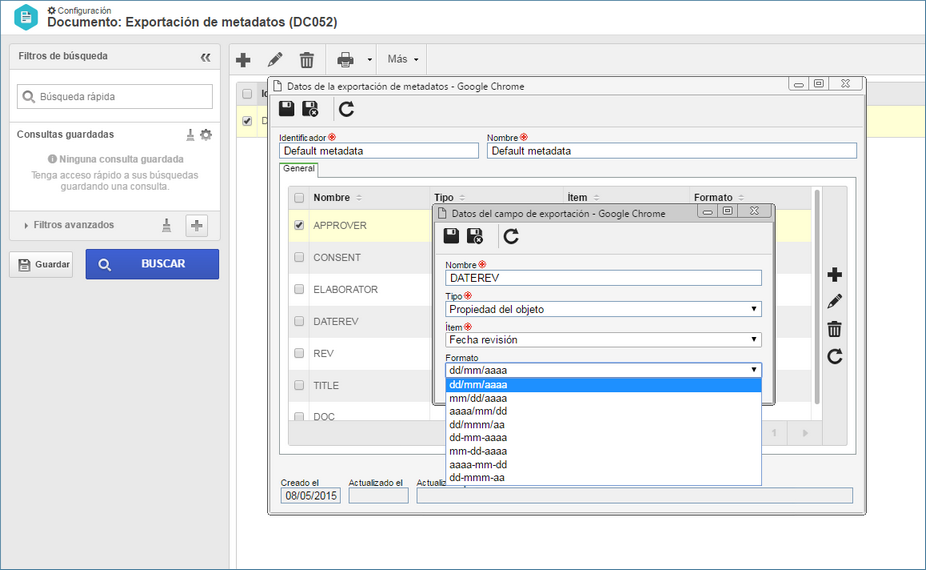Click the ELABORATOR row name
This screenshot has width=926, height=570.
[x=345, y=289]
